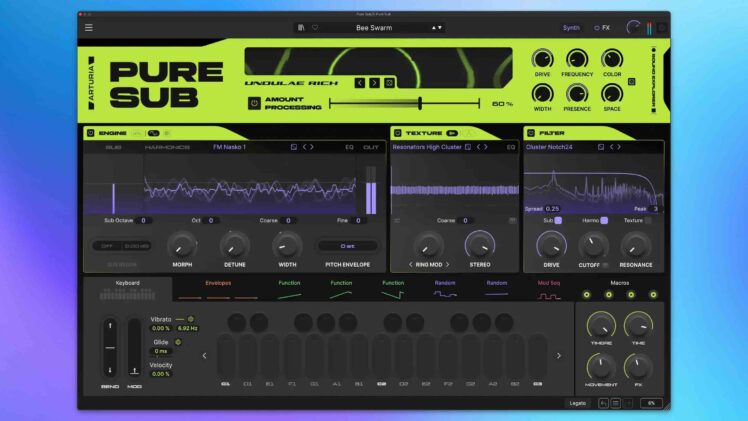
Task: Go to next engine after FM Nasko 1
Action: (x=312, y=147)
